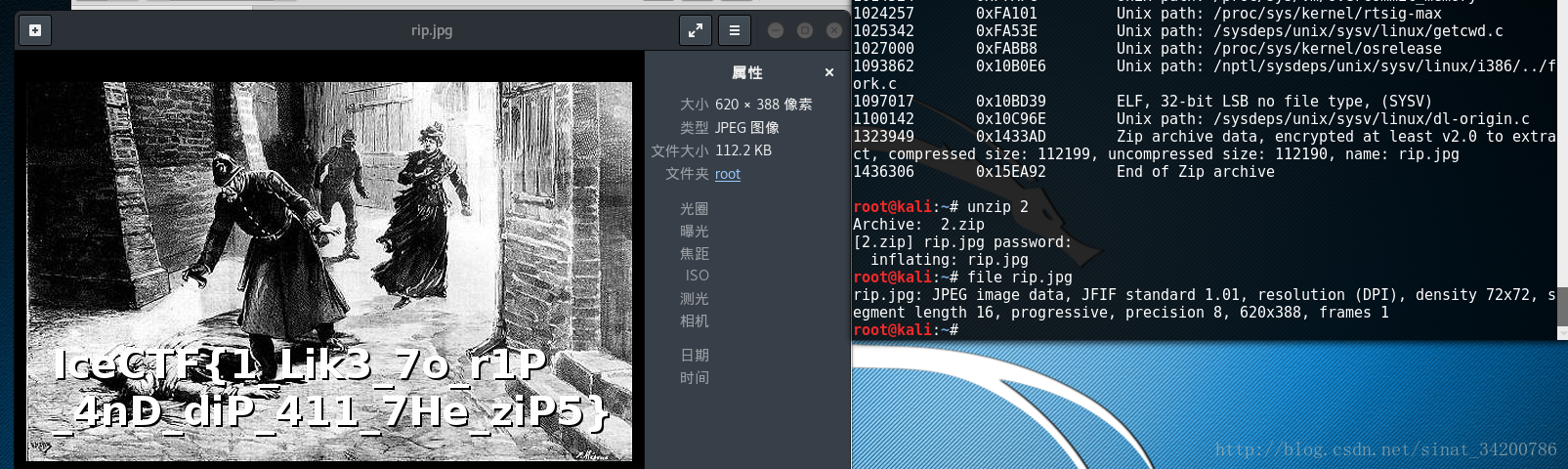This screenshot has height=469, width=1568.
Task: Select 'ELF, 32-bit LSB no file type' line
Action: tap(1274, 102)
